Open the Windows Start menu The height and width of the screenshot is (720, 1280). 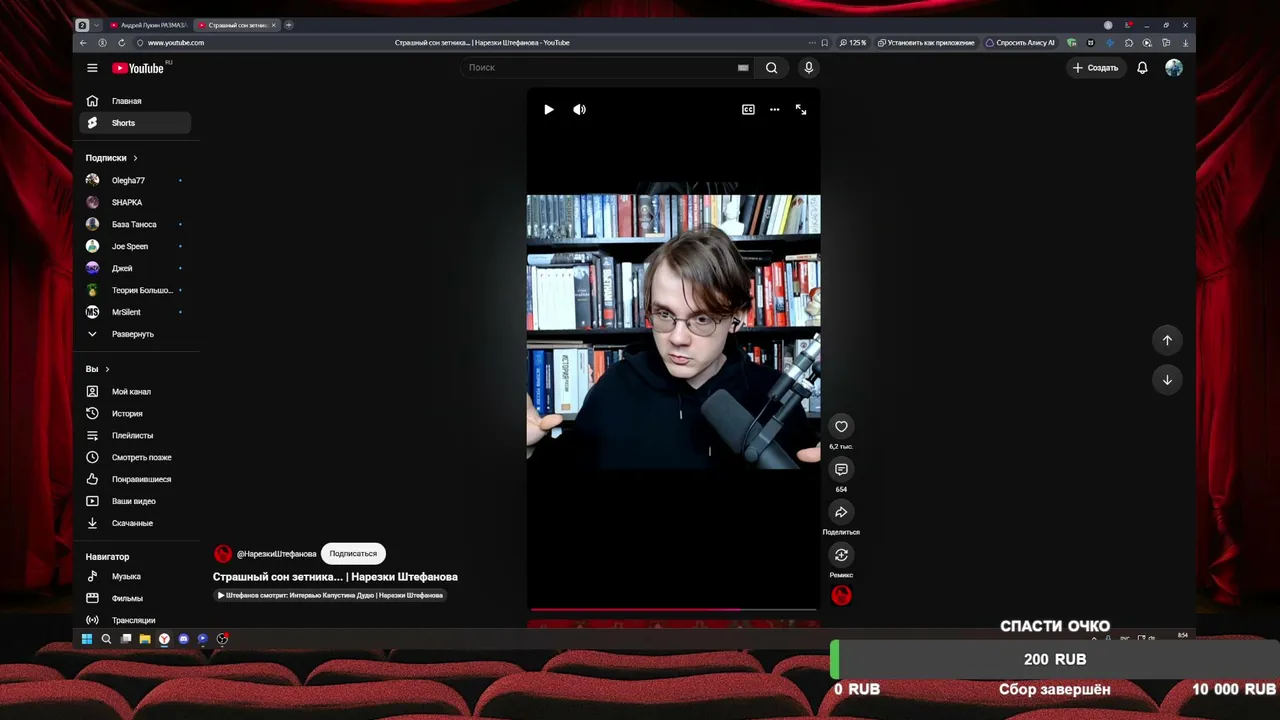pos(87,639)
